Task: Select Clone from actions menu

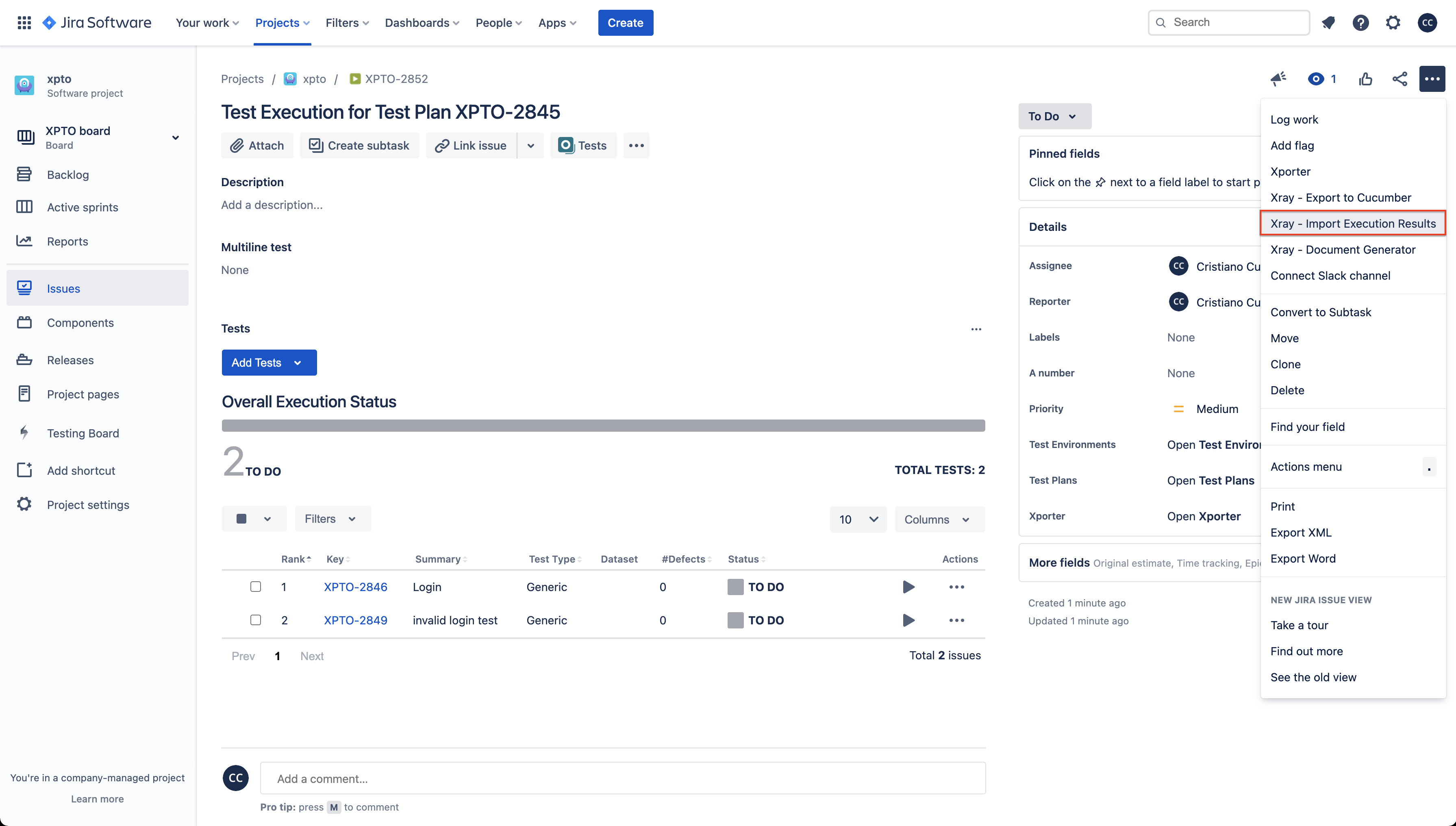Action: tap(1353, 364)
